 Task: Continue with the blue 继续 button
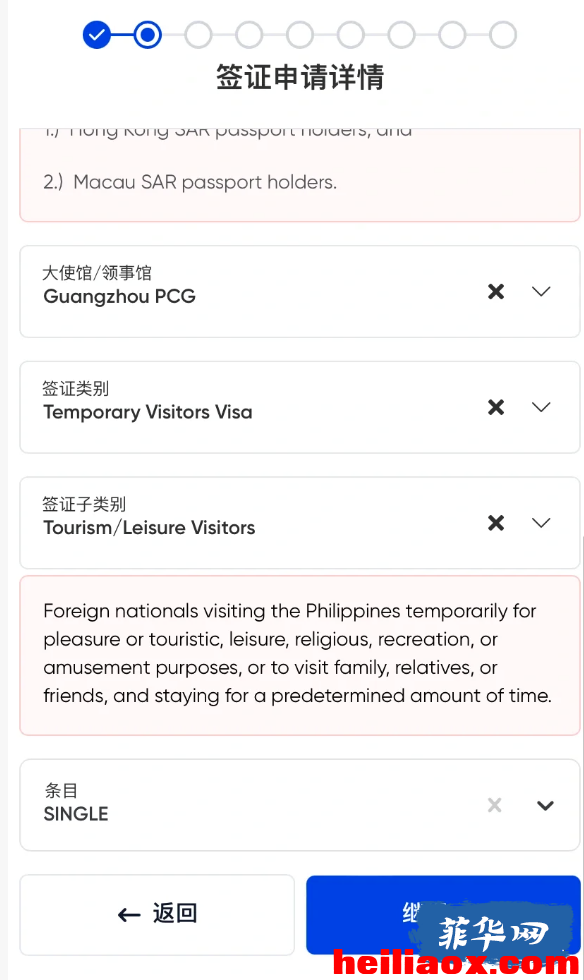(x=443, y=915)
